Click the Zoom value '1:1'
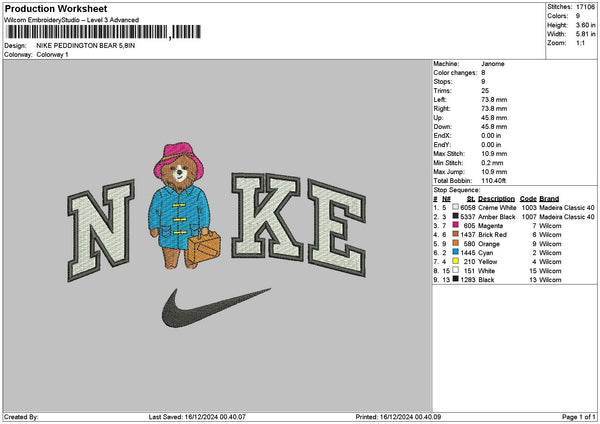This screenshot has height=424, width=600. point(580,43)
